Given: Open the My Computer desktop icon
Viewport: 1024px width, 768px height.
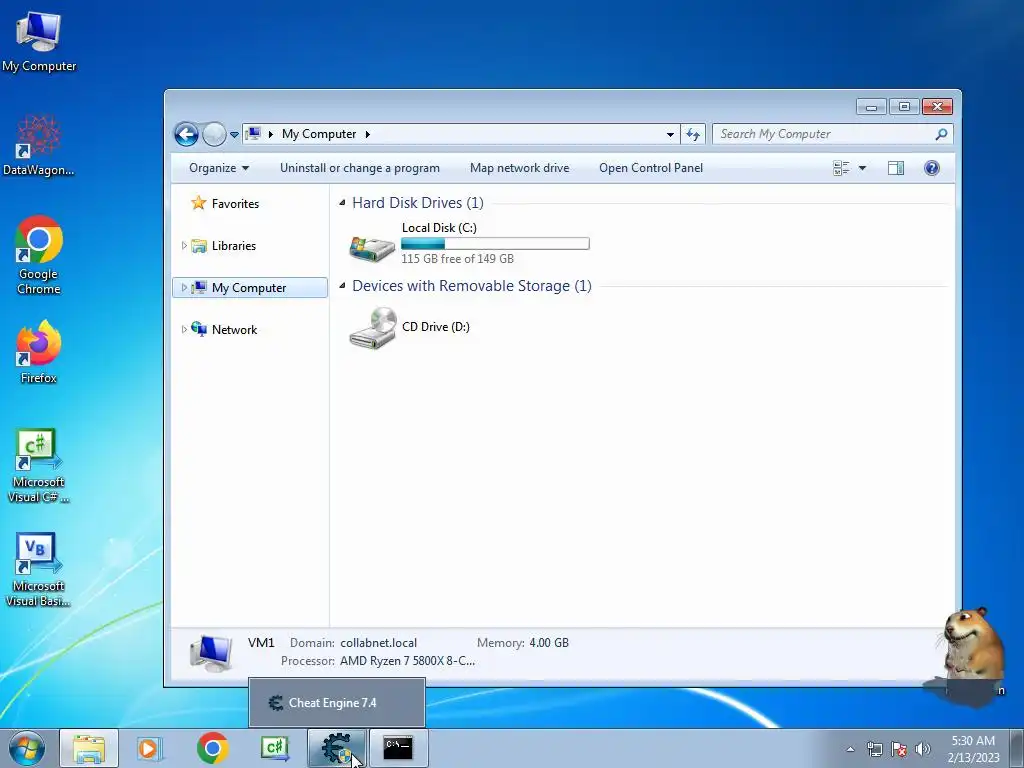Looking at the screenshot, I should (x=39, y=41).
